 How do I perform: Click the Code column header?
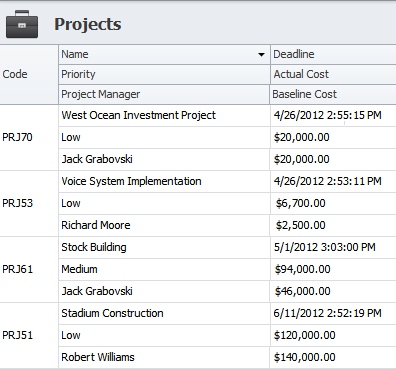(x=29, y=74)
